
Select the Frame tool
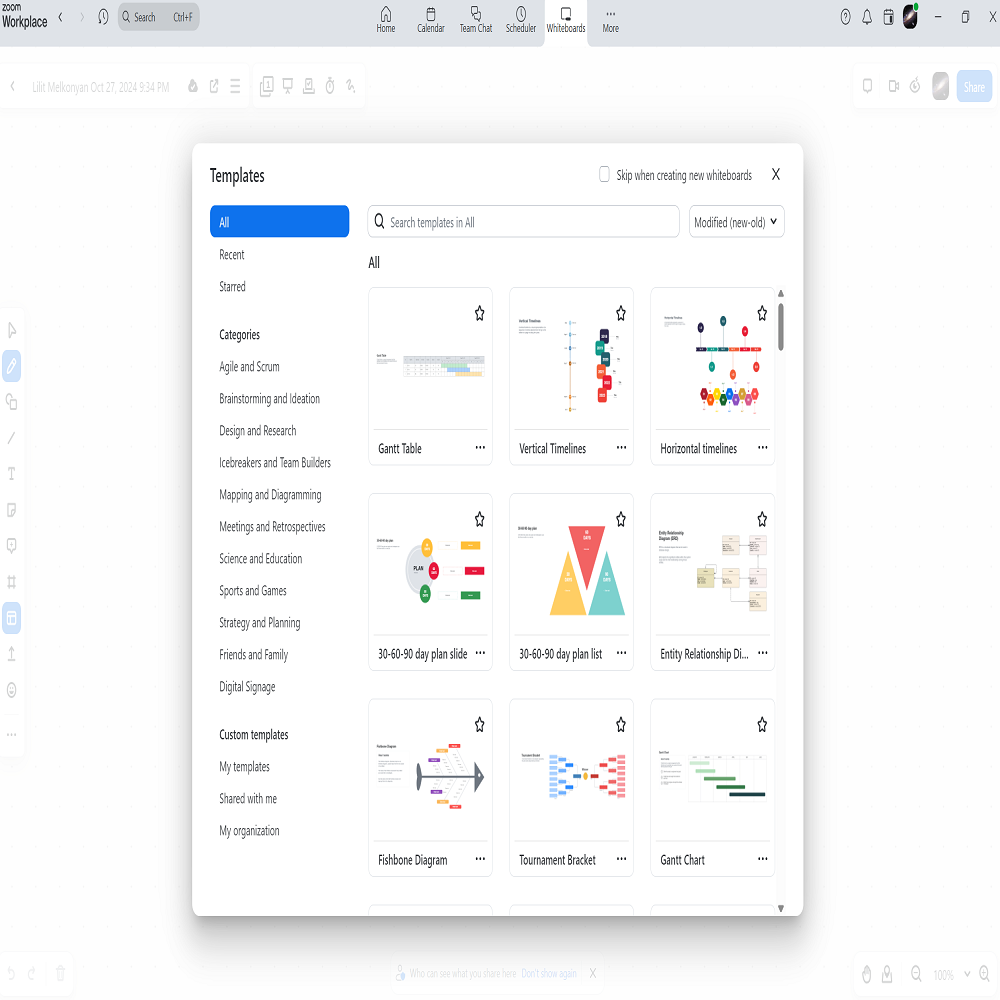point(11,582)
